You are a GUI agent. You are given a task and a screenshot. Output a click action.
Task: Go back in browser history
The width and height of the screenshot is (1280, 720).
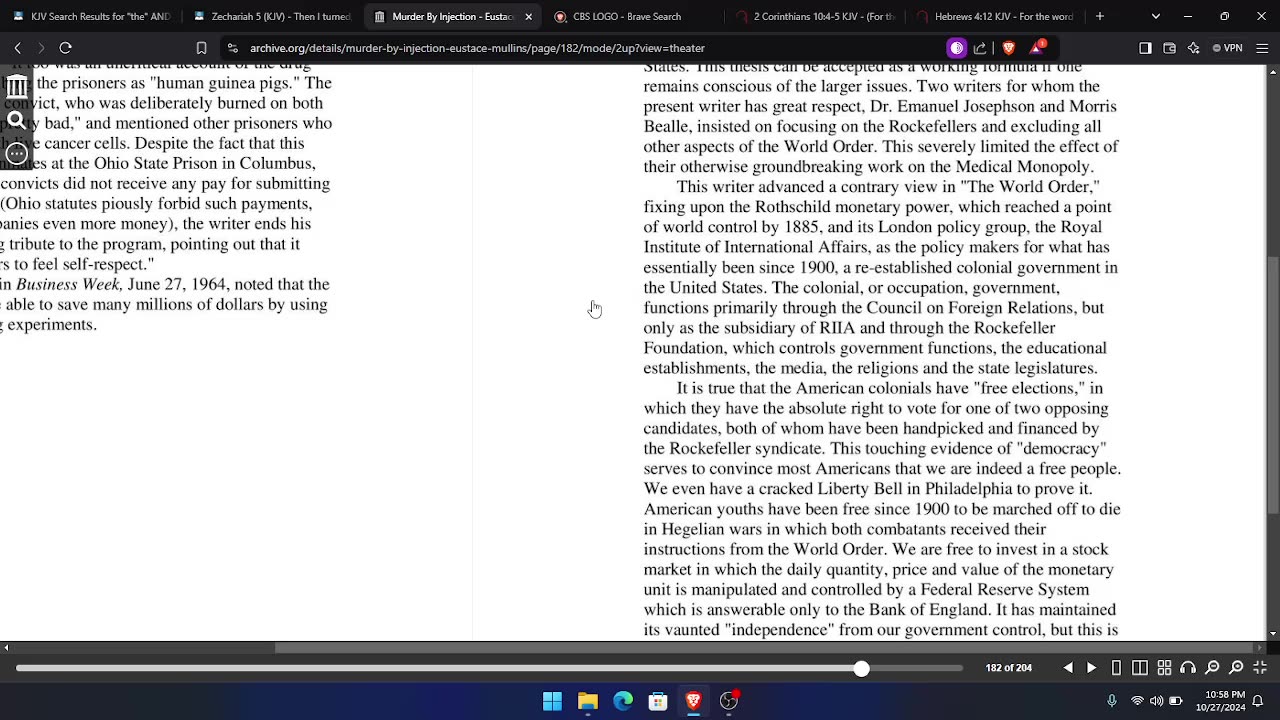tap(17, 48)
